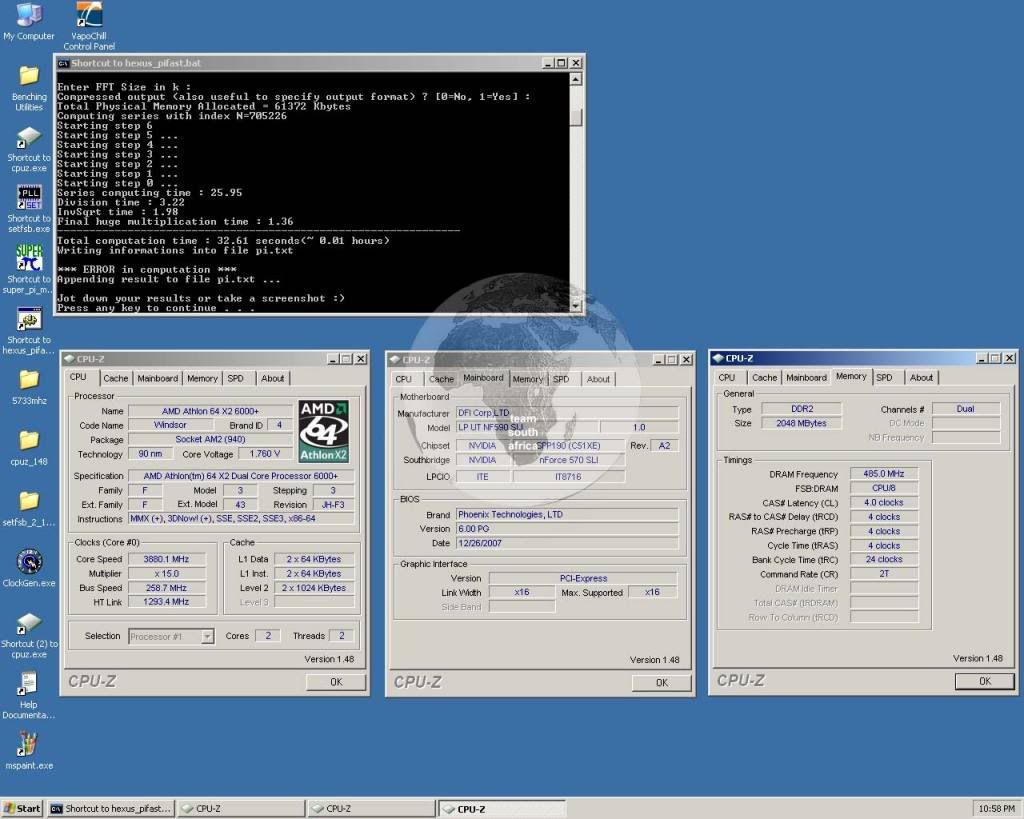This screenshot has height=819, width=1024.
Task: Click the AMD 64 Athlon X2 logo
Action: click(323, 431)
